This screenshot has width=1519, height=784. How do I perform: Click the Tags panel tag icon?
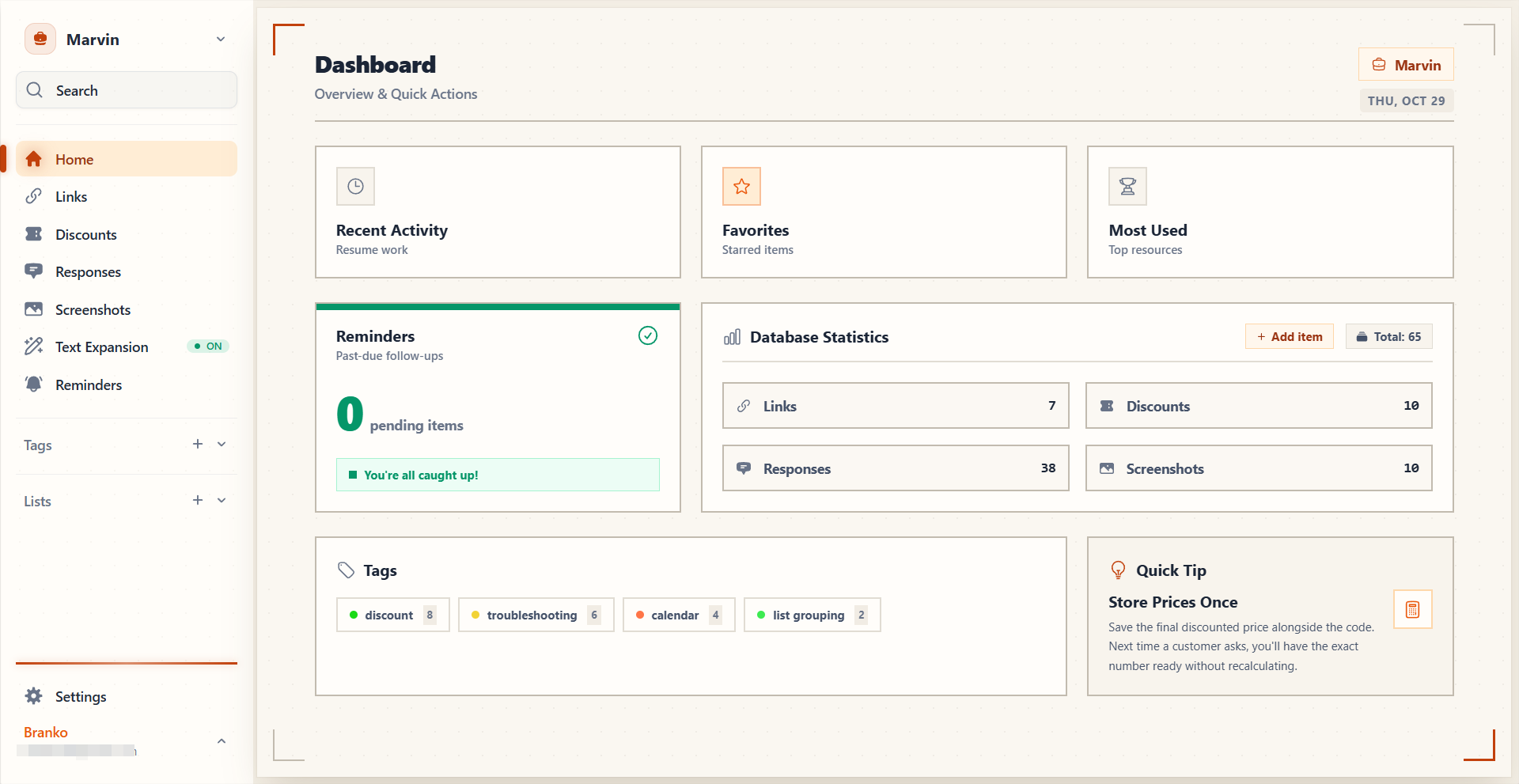346,570
